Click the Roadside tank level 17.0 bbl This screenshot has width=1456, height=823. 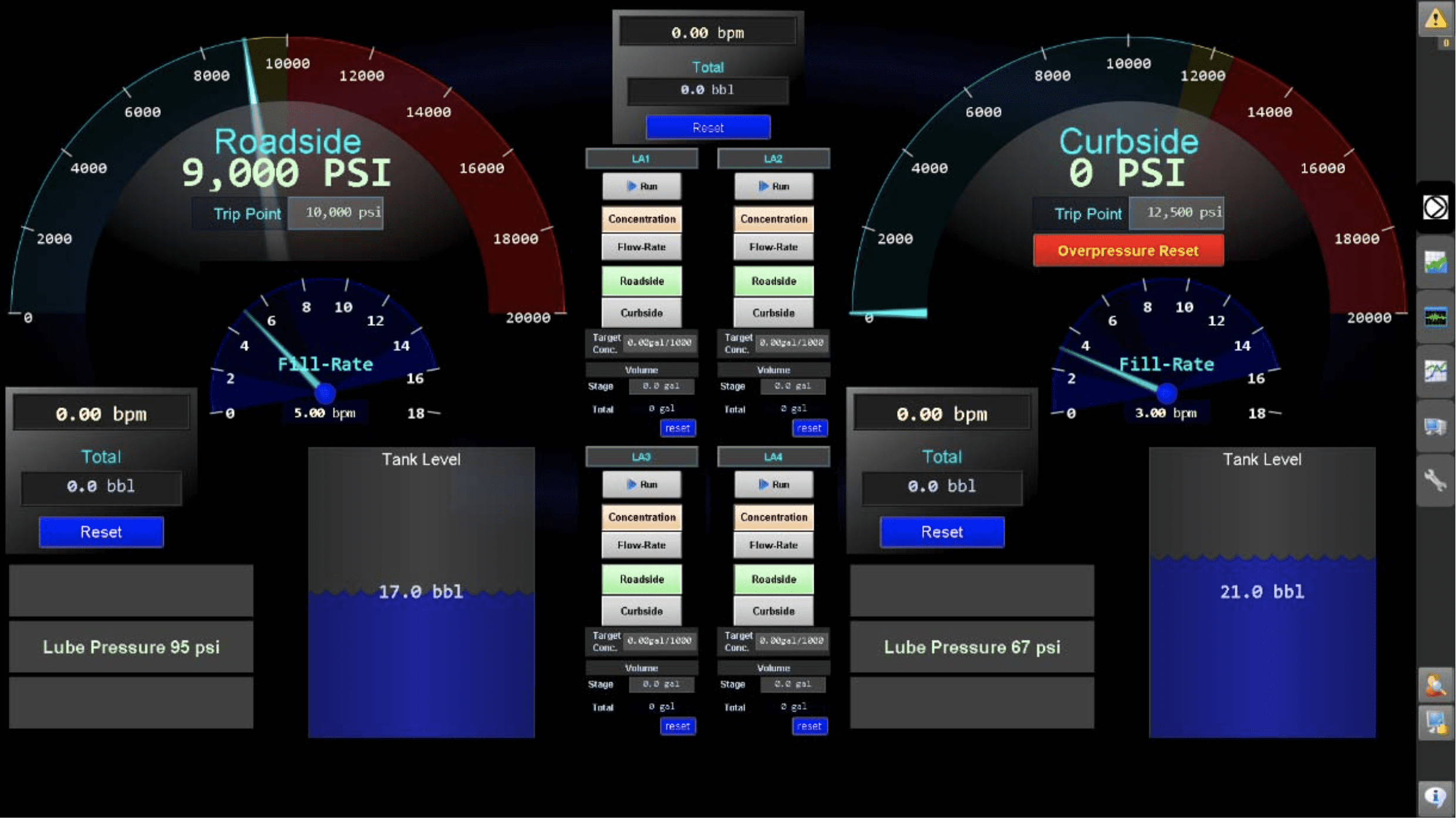[x=421, y=592]
